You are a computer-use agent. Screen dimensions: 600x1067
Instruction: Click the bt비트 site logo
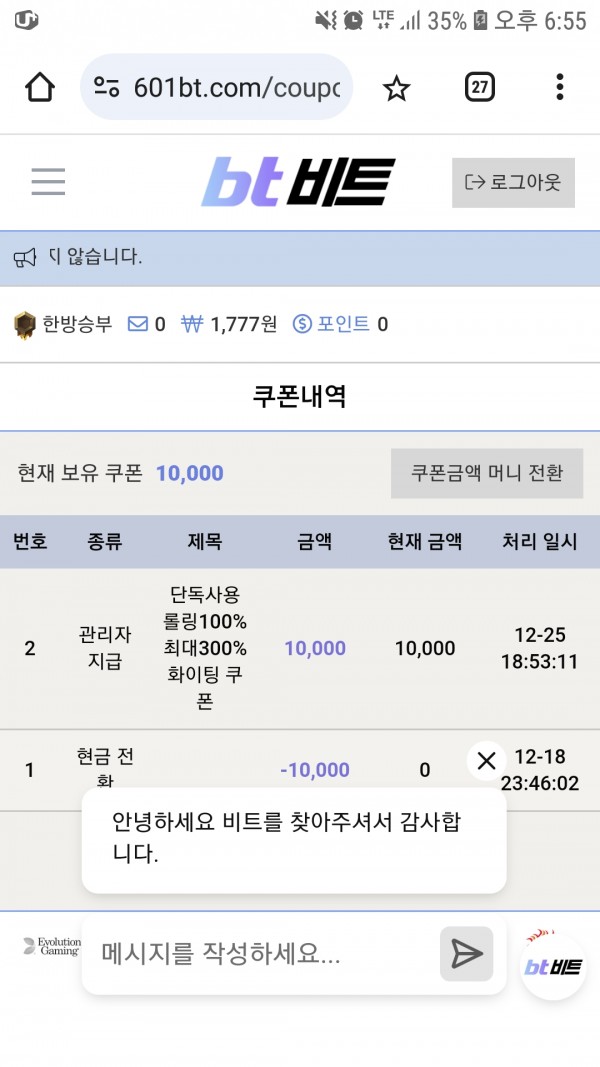[x=299, y=182]
